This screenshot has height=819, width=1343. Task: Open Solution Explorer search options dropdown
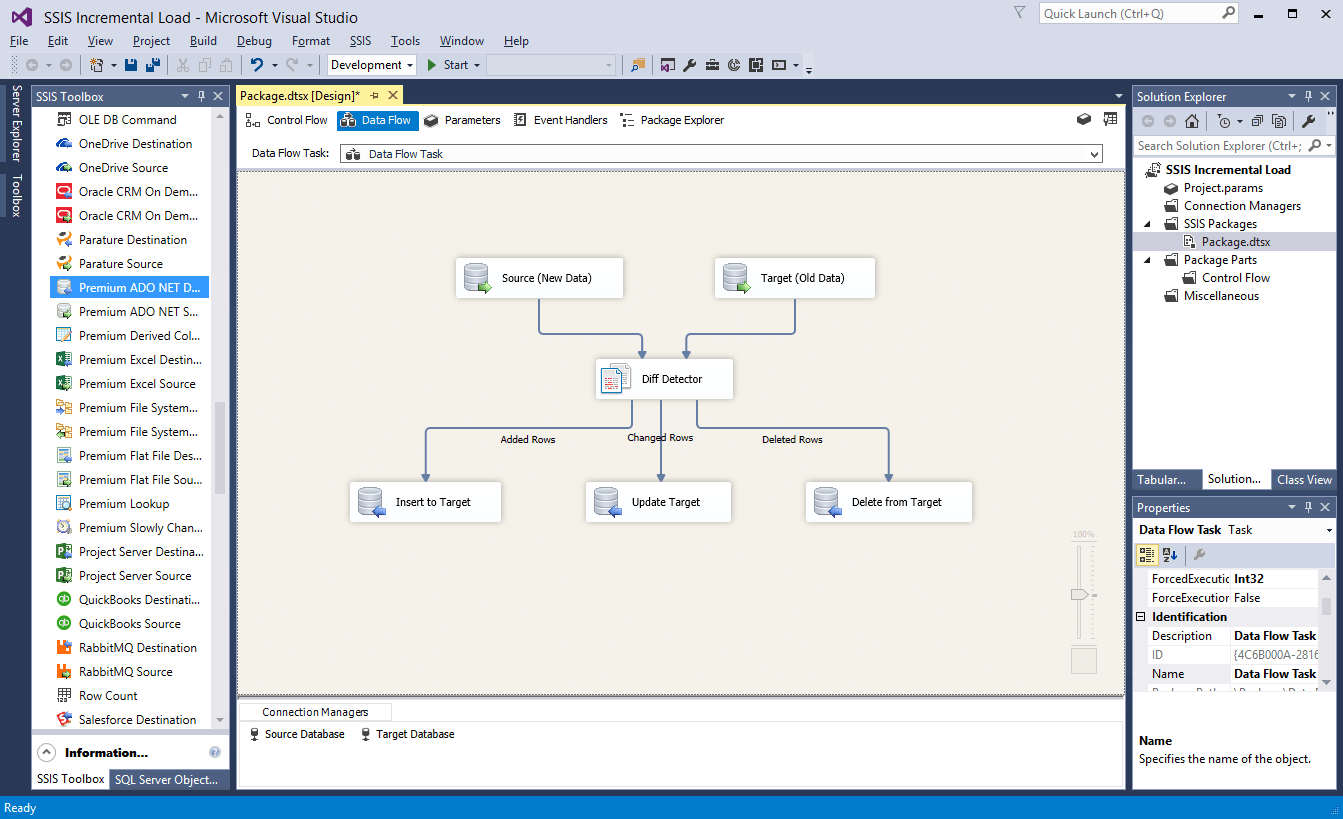[x=1329, y=146]
